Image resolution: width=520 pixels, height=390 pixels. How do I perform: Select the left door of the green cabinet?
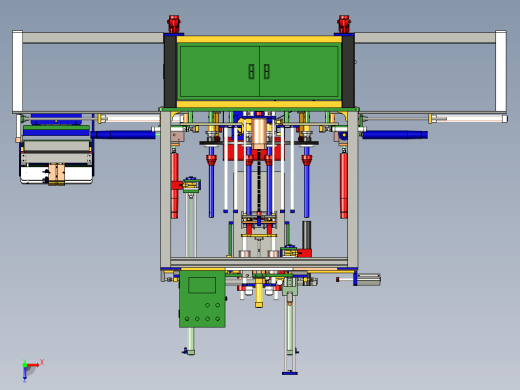point(220,71)
